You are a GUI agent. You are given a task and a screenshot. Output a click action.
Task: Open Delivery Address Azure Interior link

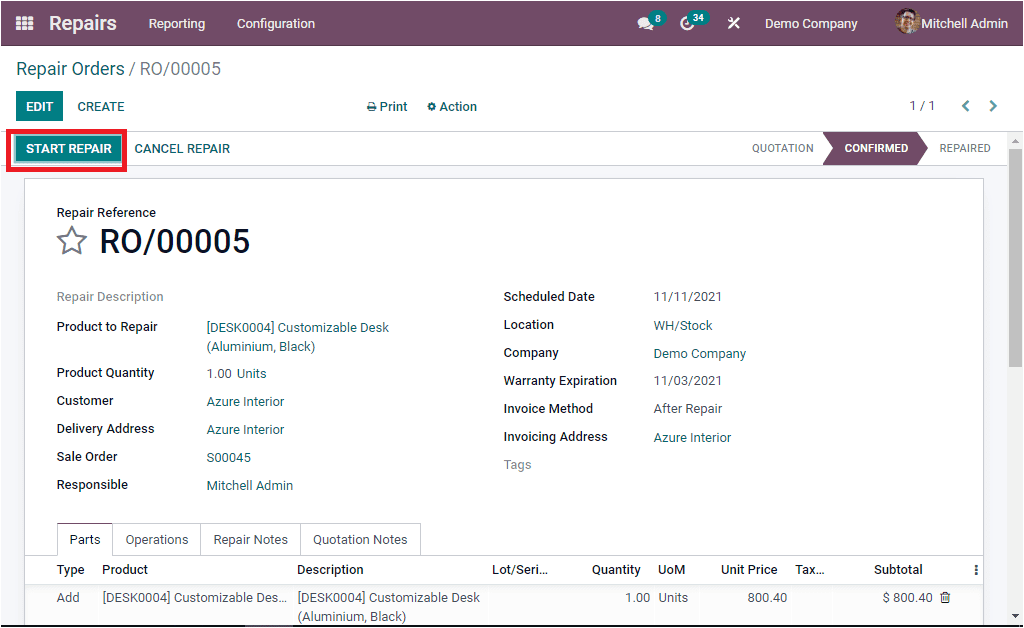[x=246, y=430]
